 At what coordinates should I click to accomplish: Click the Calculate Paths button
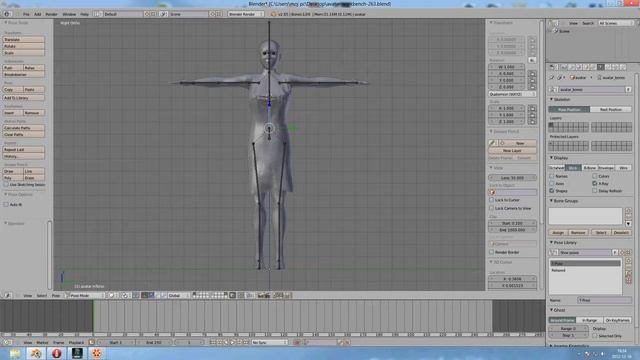point(23,128)
